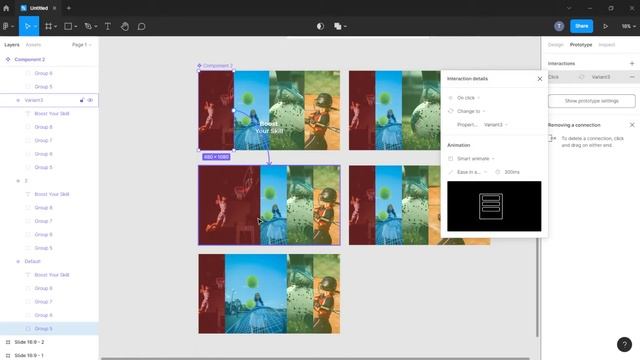Viewport: 640px width, 360px height.
Task: Select the Component 2 layer
Action: [29, 59]
